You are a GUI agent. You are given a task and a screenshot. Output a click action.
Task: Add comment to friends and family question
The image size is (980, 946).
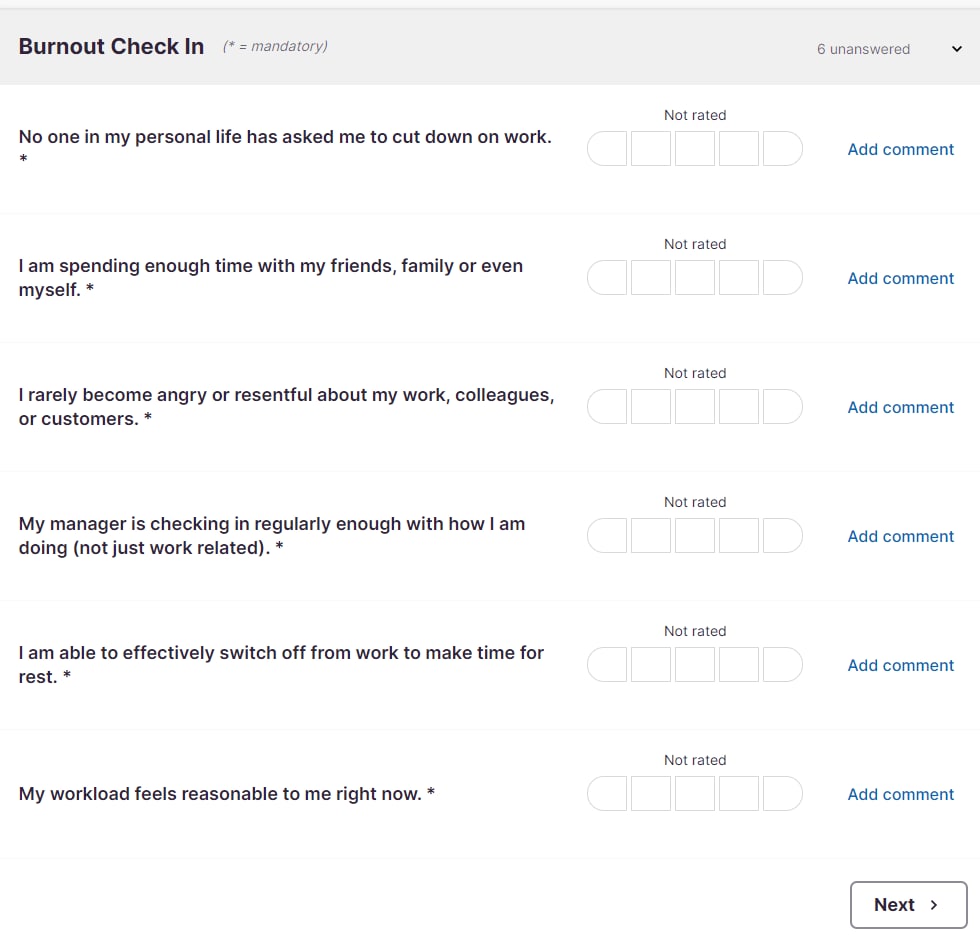[901, 278]
